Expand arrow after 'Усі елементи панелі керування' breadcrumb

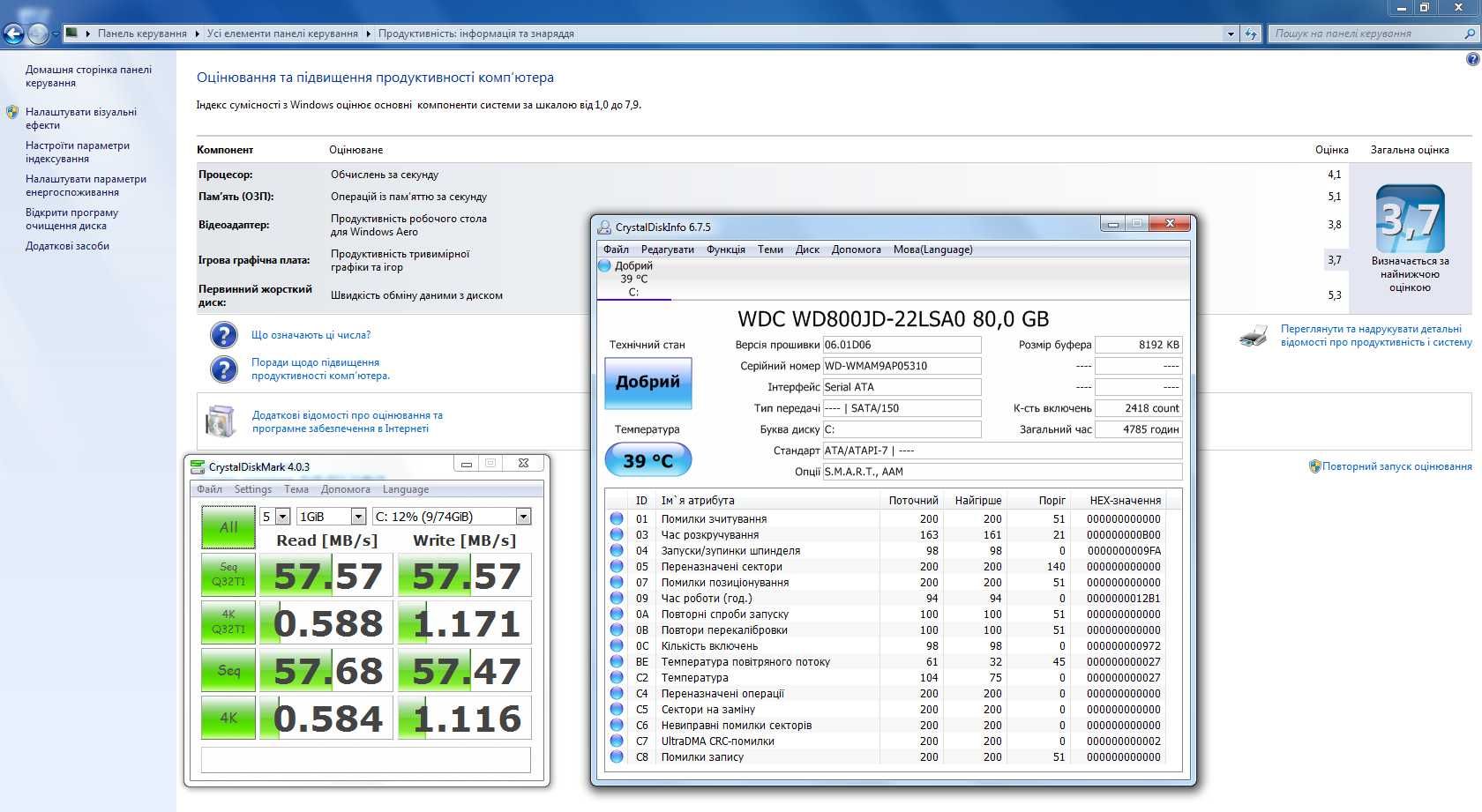click(x=368, y=34)
